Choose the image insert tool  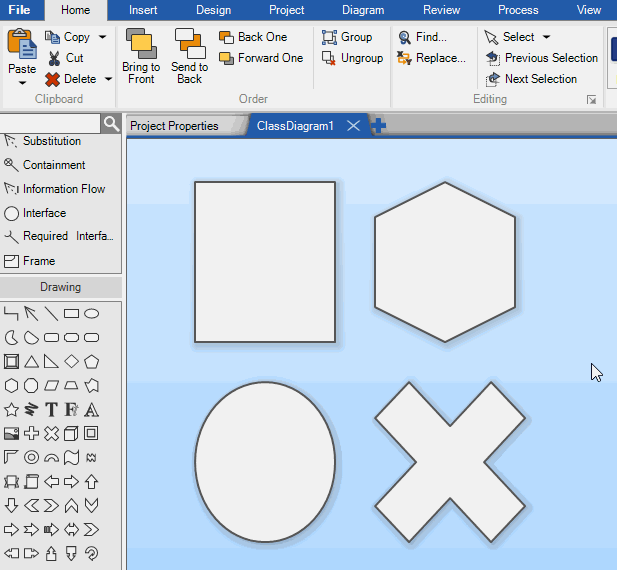pyautogui.click(x=11, y=433)
